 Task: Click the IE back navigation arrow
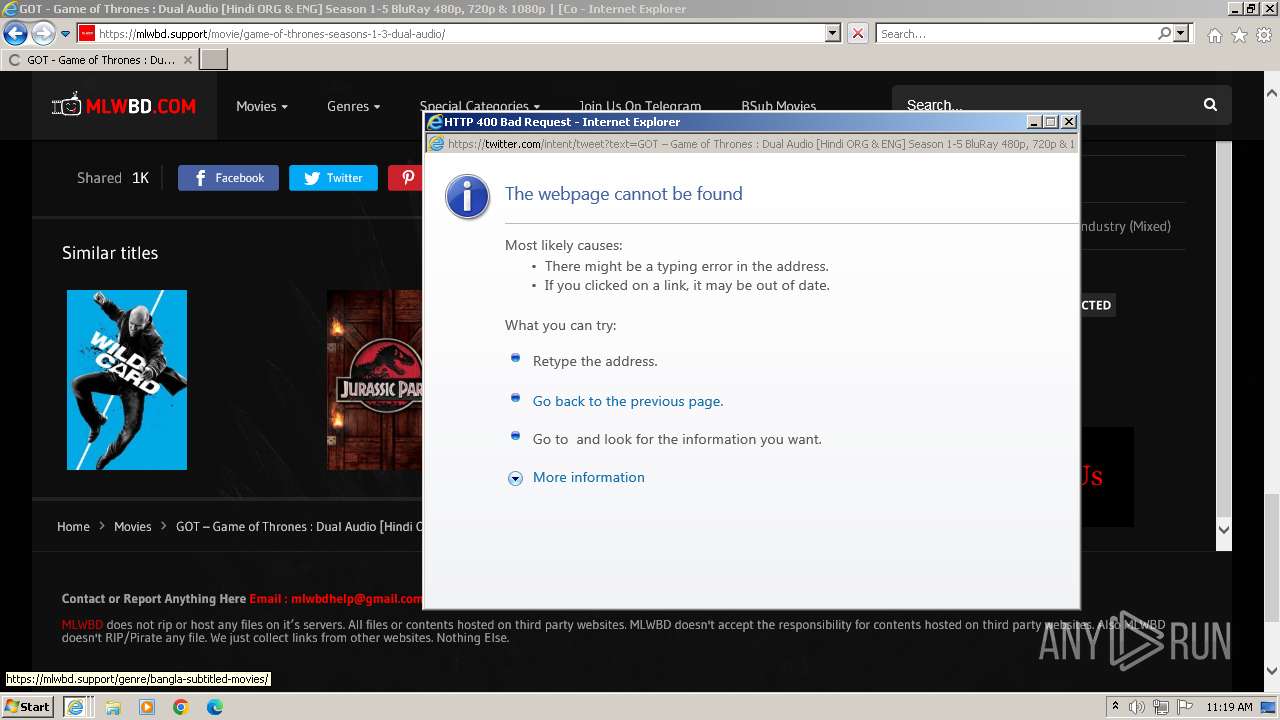coord(15,34)
